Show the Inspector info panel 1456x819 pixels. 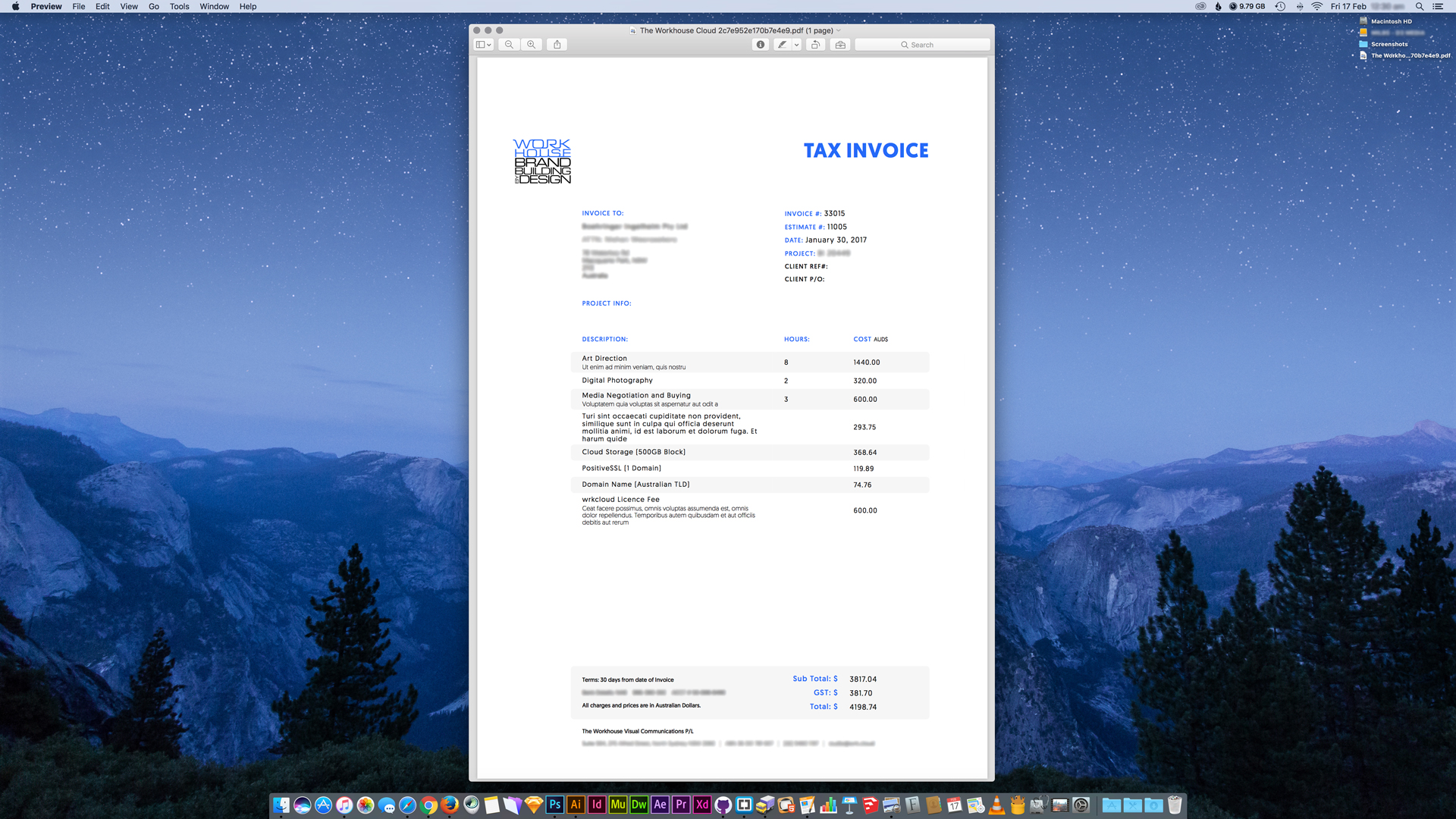(x=761, y=45)
